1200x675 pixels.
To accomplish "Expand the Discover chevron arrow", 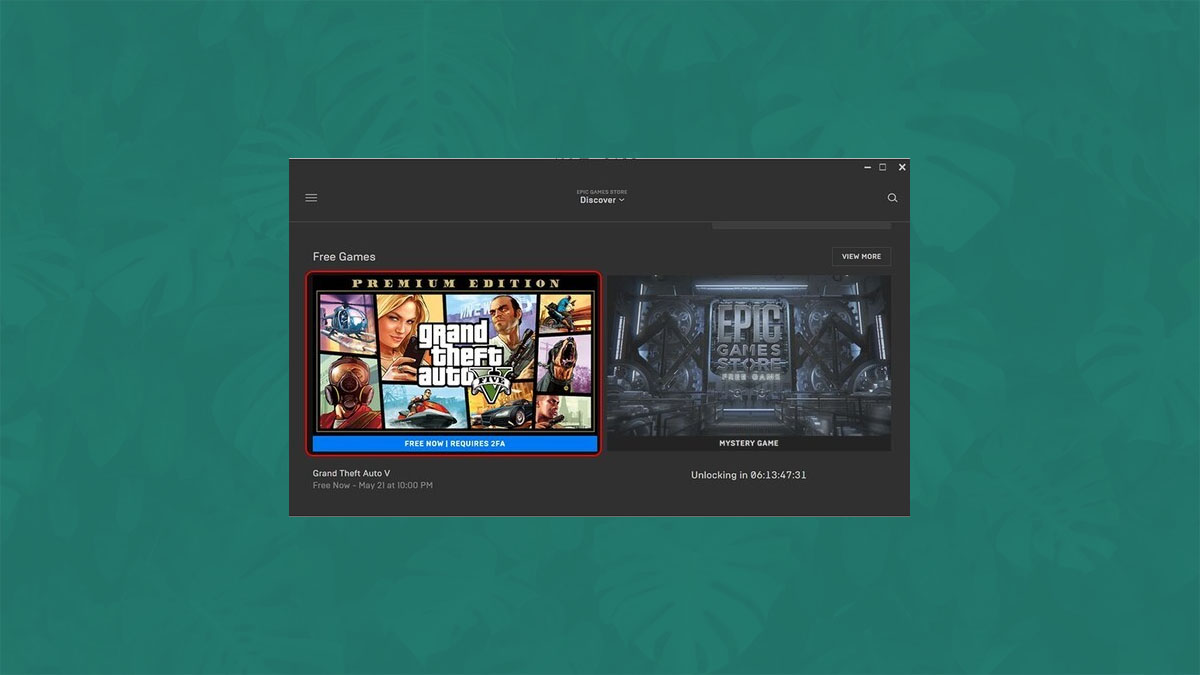I will (x=619, y=201).
